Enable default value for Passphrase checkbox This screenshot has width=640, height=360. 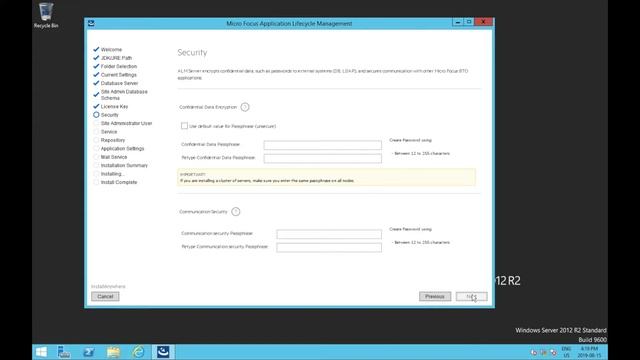coord(184,126)
